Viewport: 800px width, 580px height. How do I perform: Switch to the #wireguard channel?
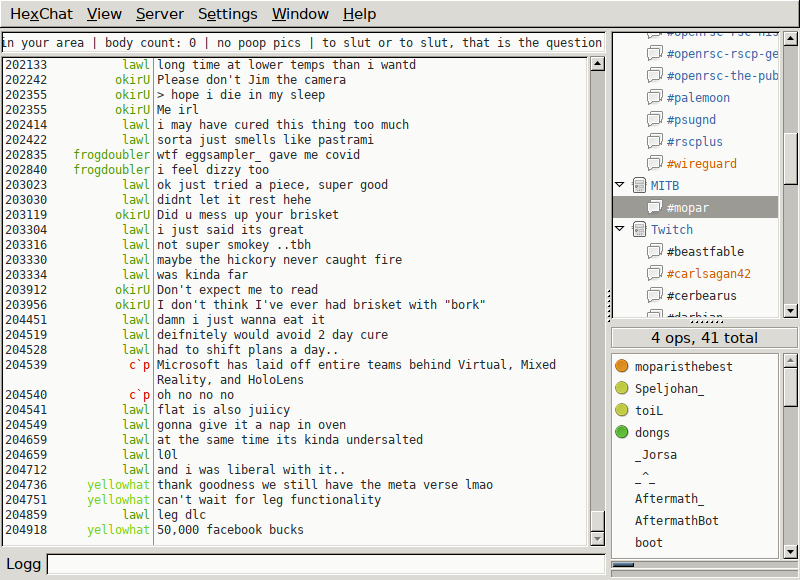coord(702,163)
